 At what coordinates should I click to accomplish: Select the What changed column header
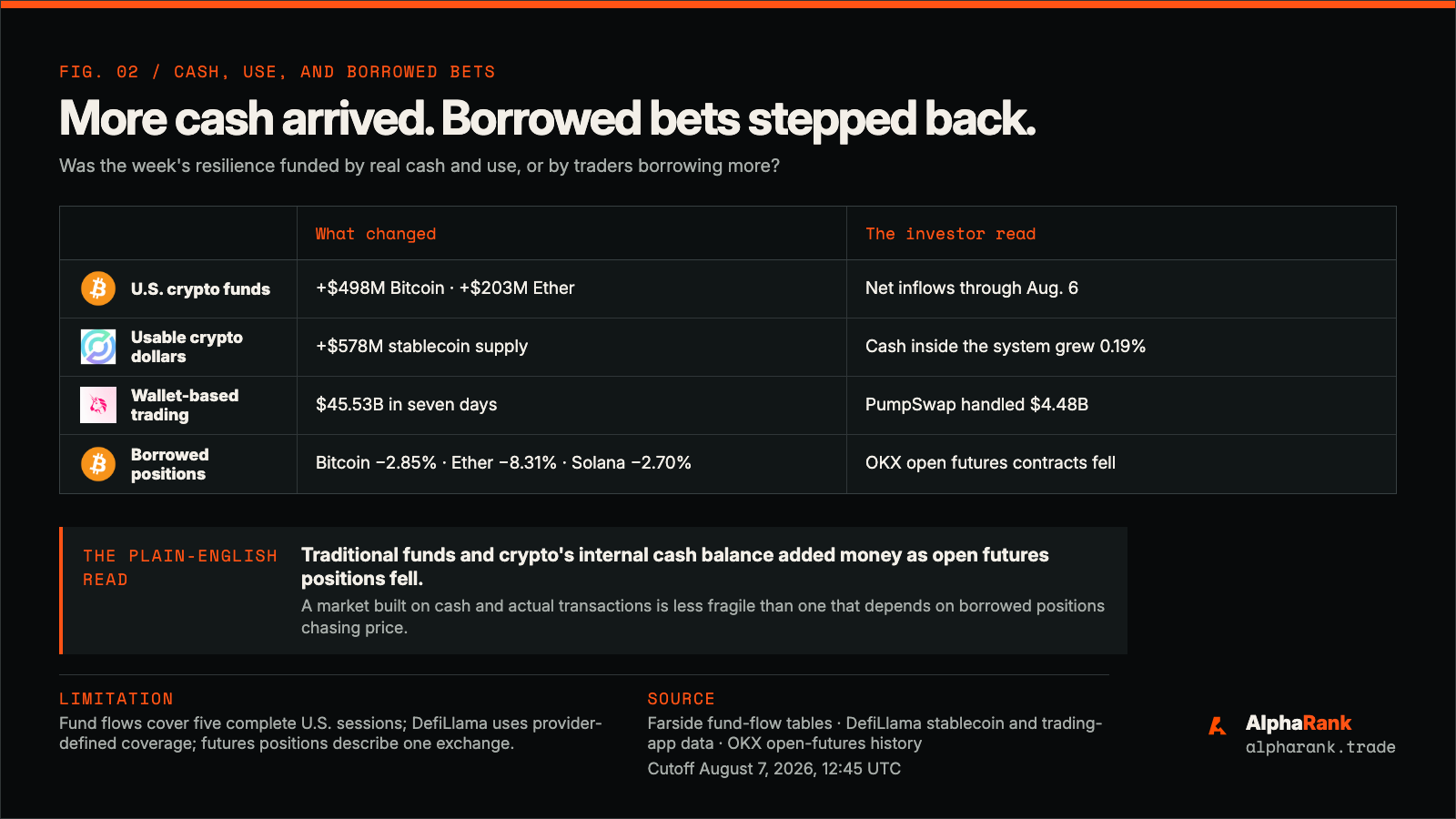pyautogui.click(x=376, y=234)
